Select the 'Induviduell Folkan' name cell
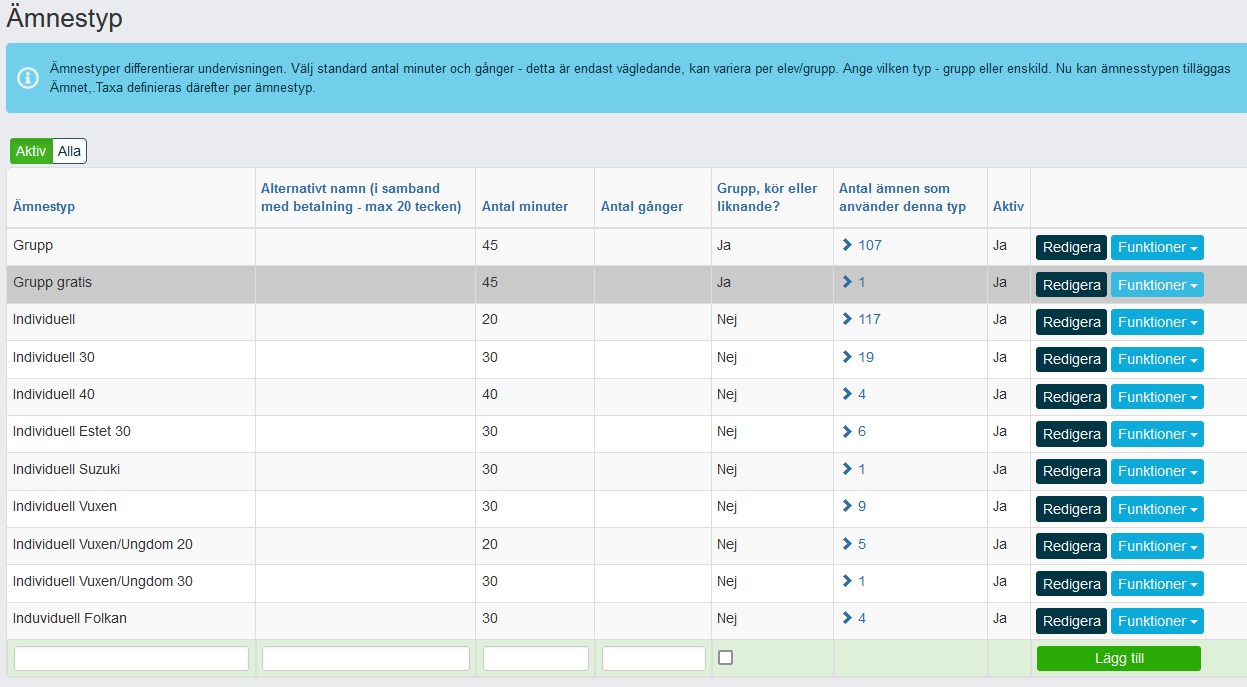Image resolution: width=1247 pixels, height=687 pixels. (131, 621)
